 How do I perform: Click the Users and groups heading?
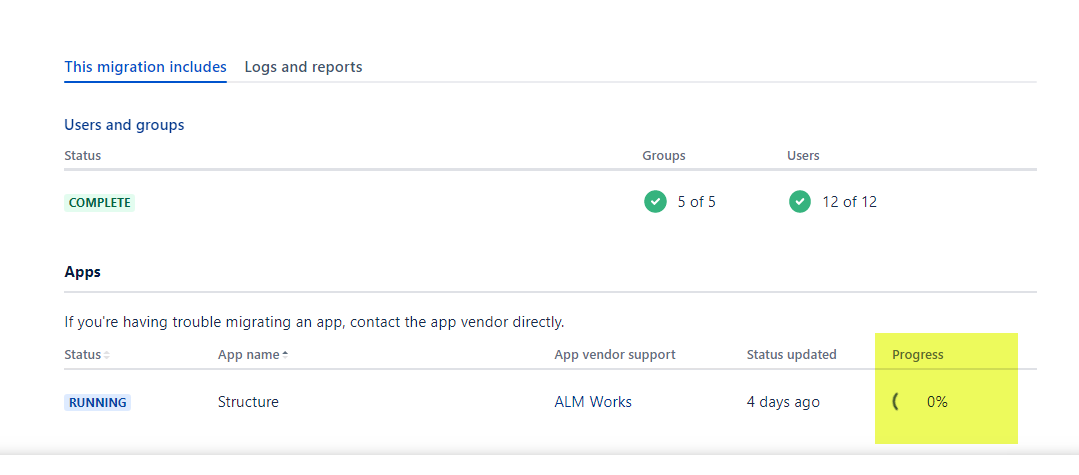(124, 125)
